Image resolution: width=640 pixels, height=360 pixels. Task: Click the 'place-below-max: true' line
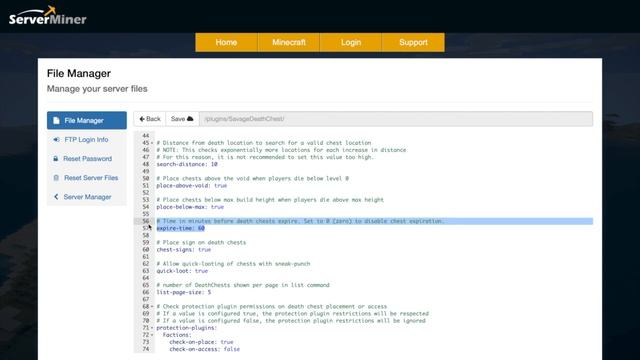pos(190,207)
